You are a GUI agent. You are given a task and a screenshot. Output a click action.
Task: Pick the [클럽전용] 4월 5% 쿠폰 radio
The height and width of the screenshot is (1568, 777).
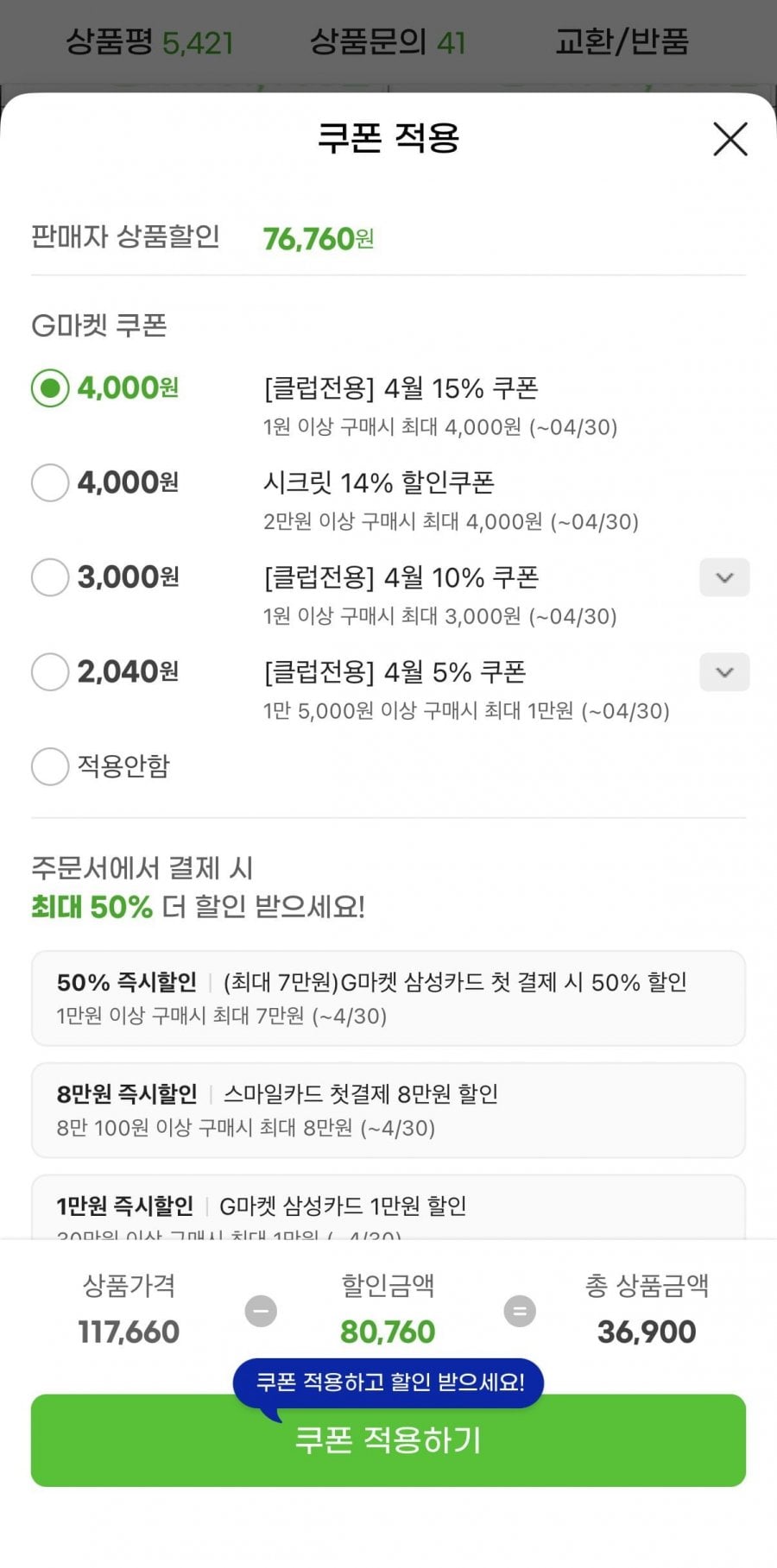(x=50, y=671)
